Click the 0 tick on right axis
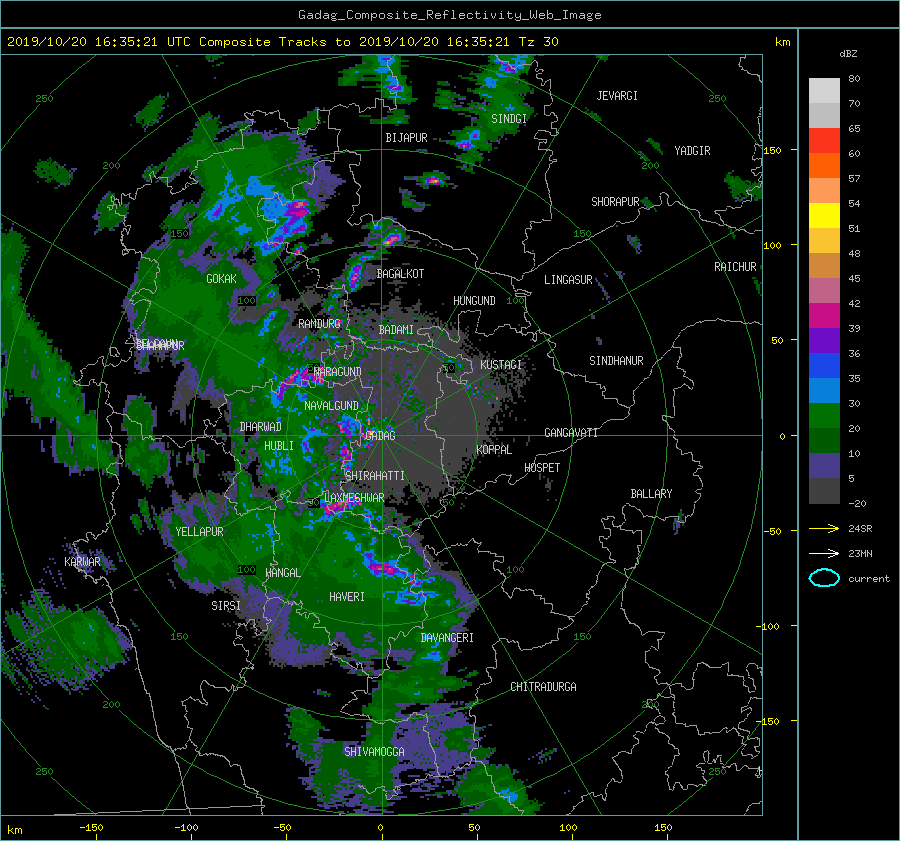The image size is (900, 841). click(782, 436)
